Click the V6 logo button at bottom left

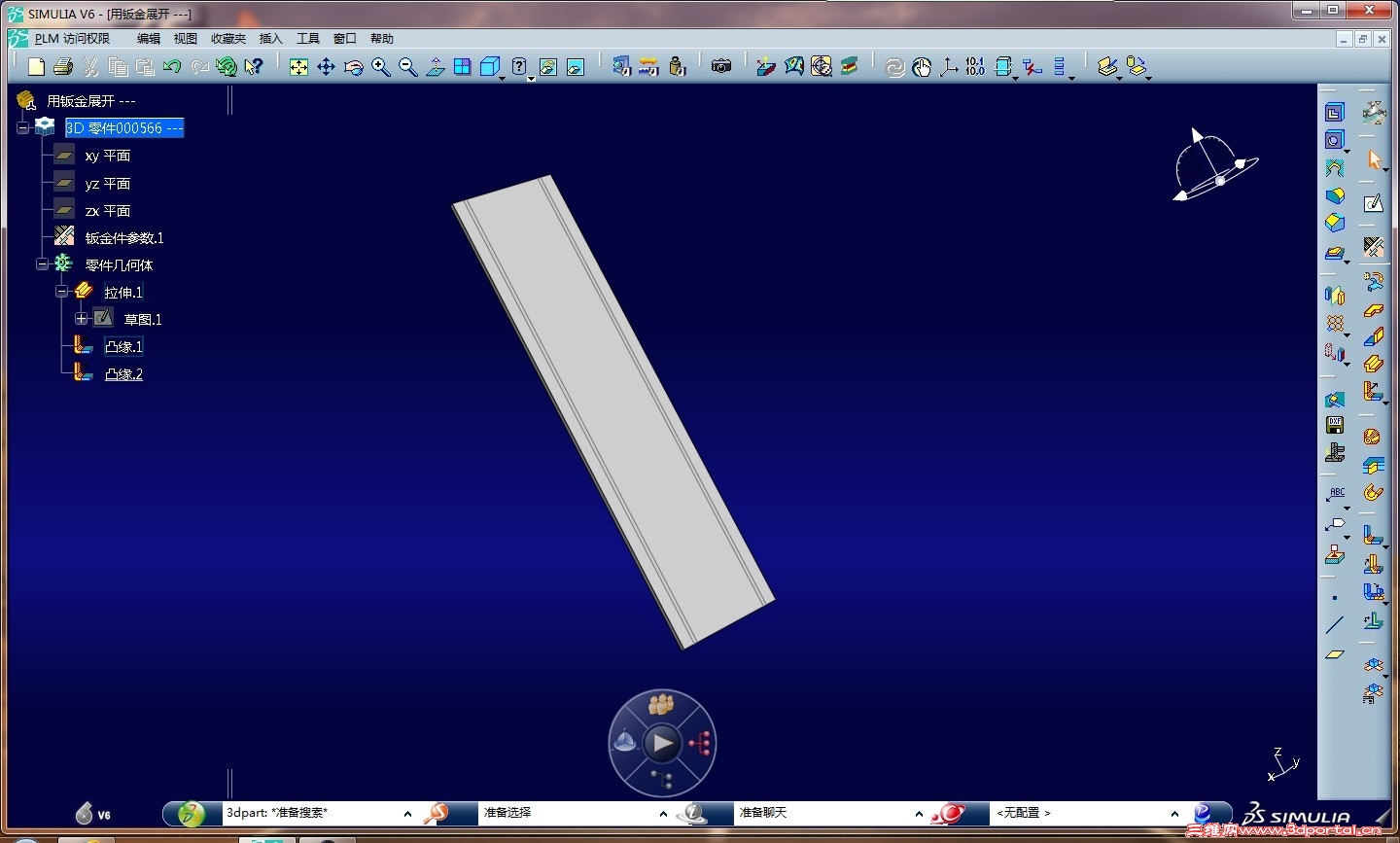click(93, 814)
